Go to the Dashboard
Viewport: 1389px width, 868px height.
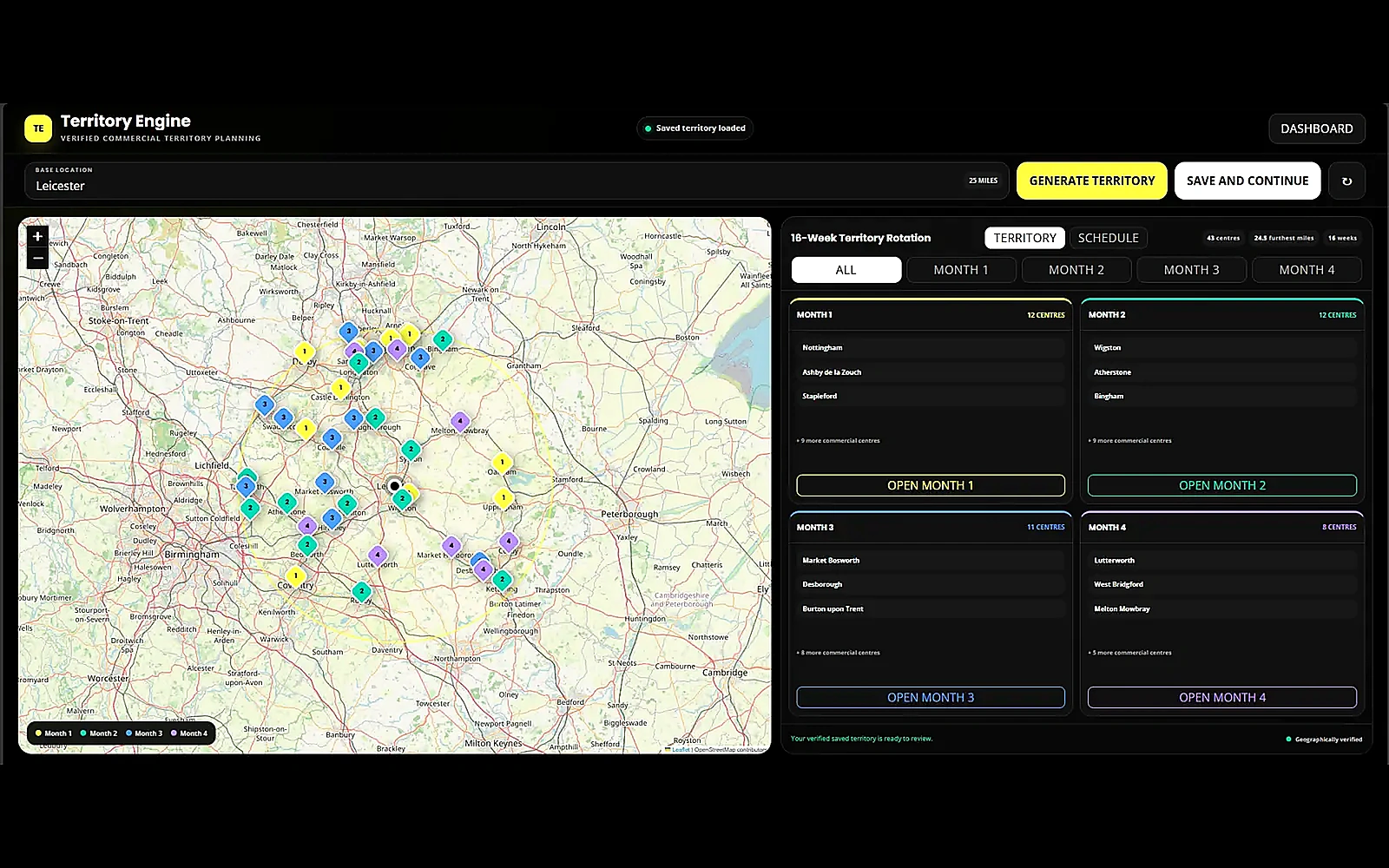[1317, 128]
